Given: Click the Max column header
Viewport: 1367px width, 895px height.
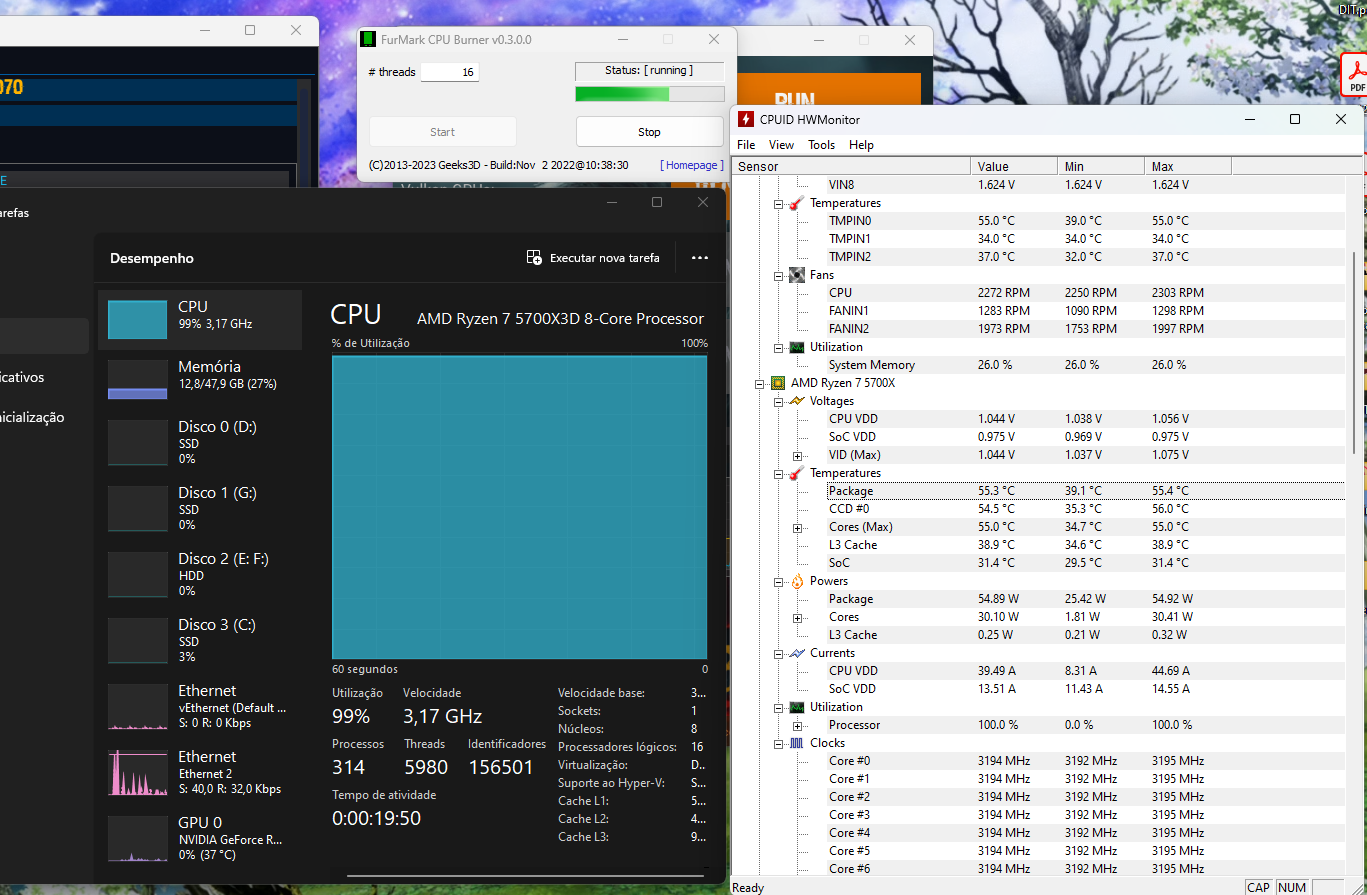Looking at the screenshot, I should (x=1188, y=166).
